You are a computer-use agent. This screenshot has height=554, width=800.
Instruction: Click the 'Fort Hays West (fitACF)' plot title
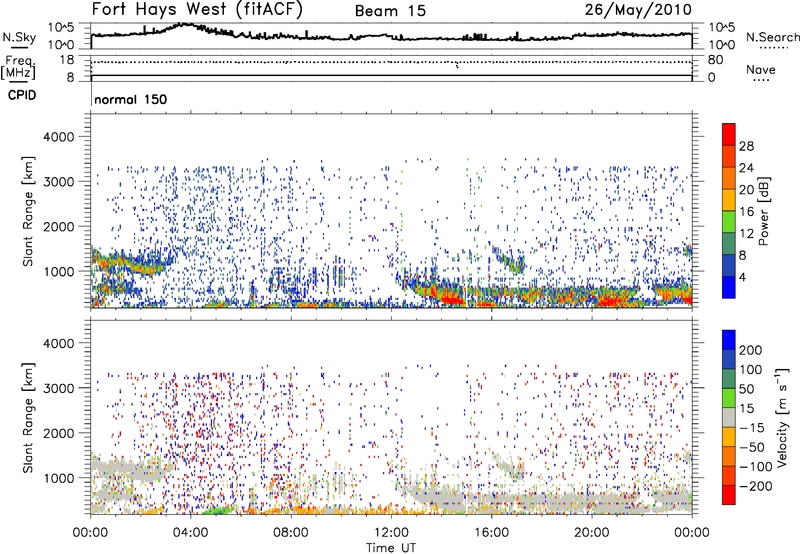pos(197,10)
